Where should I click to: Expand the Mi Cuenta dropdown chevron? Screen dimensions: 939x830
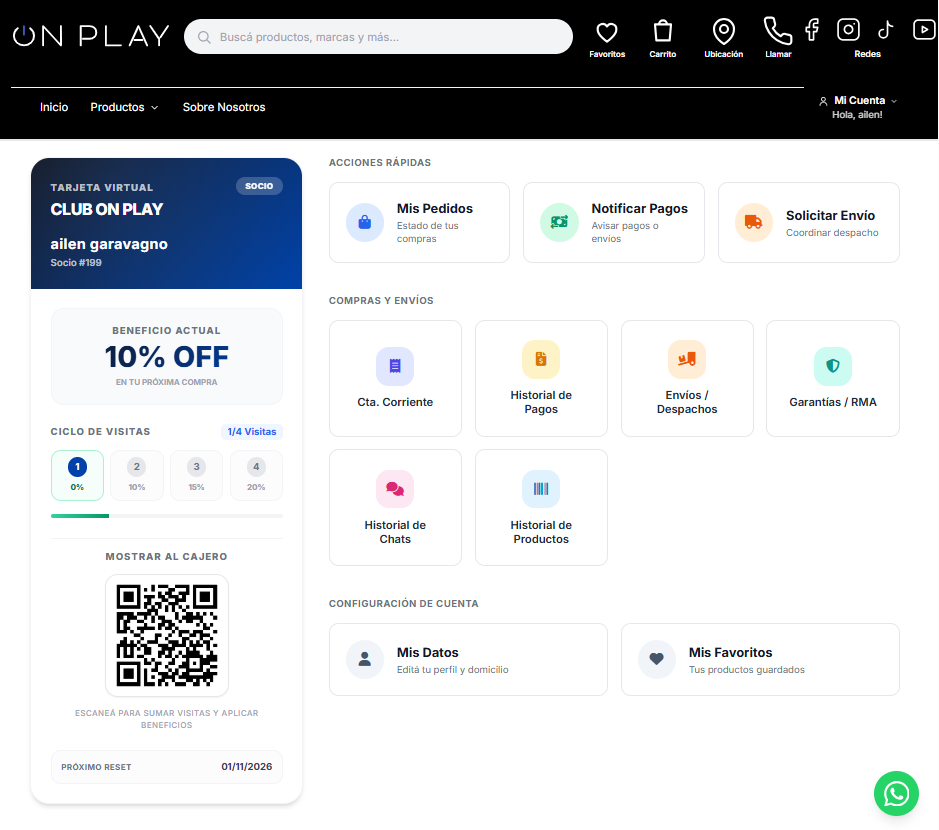click(894, 101)
